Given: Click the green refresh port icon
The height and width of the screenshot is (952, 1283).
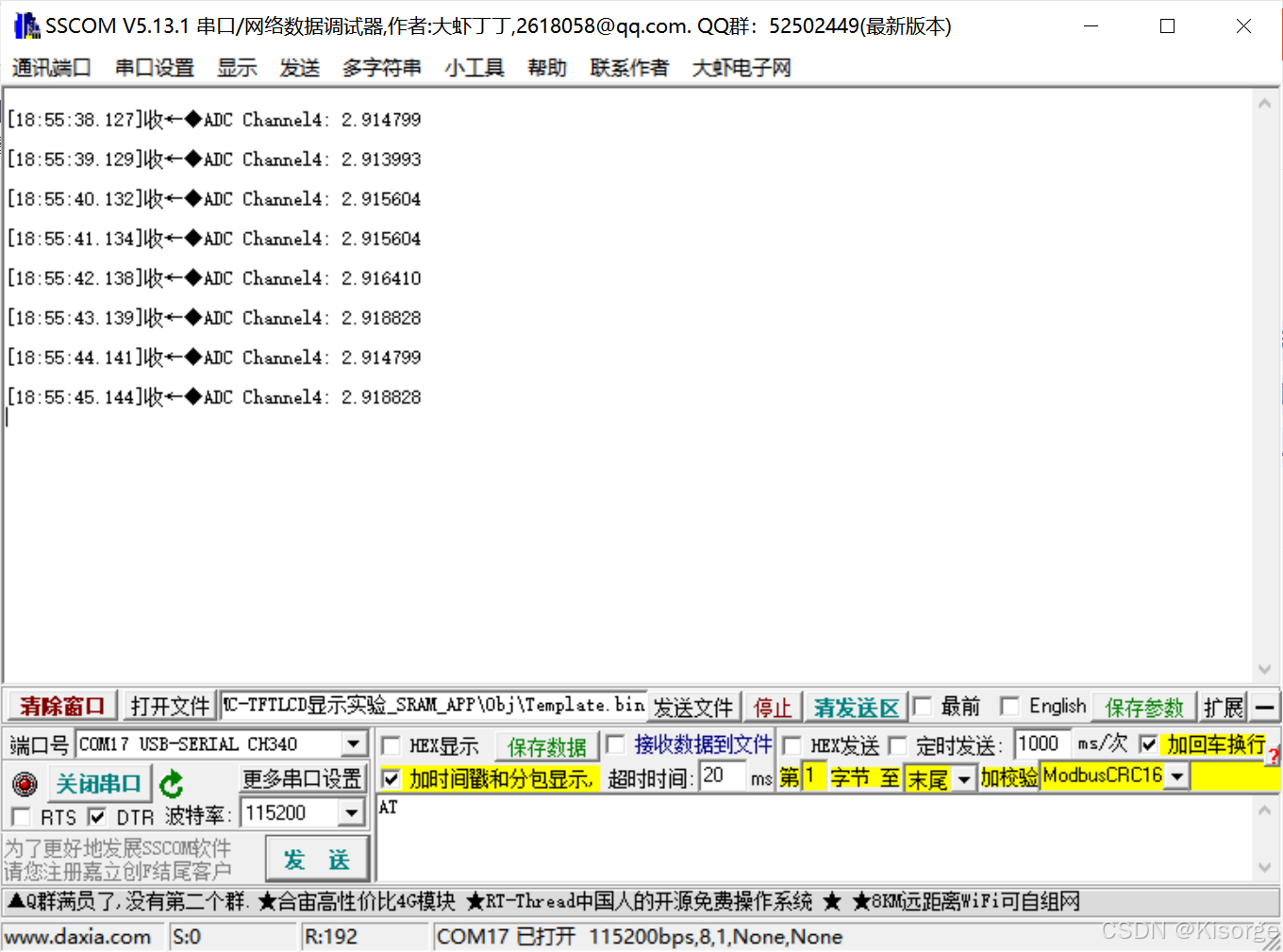Looking at the screenshot, I should pyautogui.click(x=172, y=784).
